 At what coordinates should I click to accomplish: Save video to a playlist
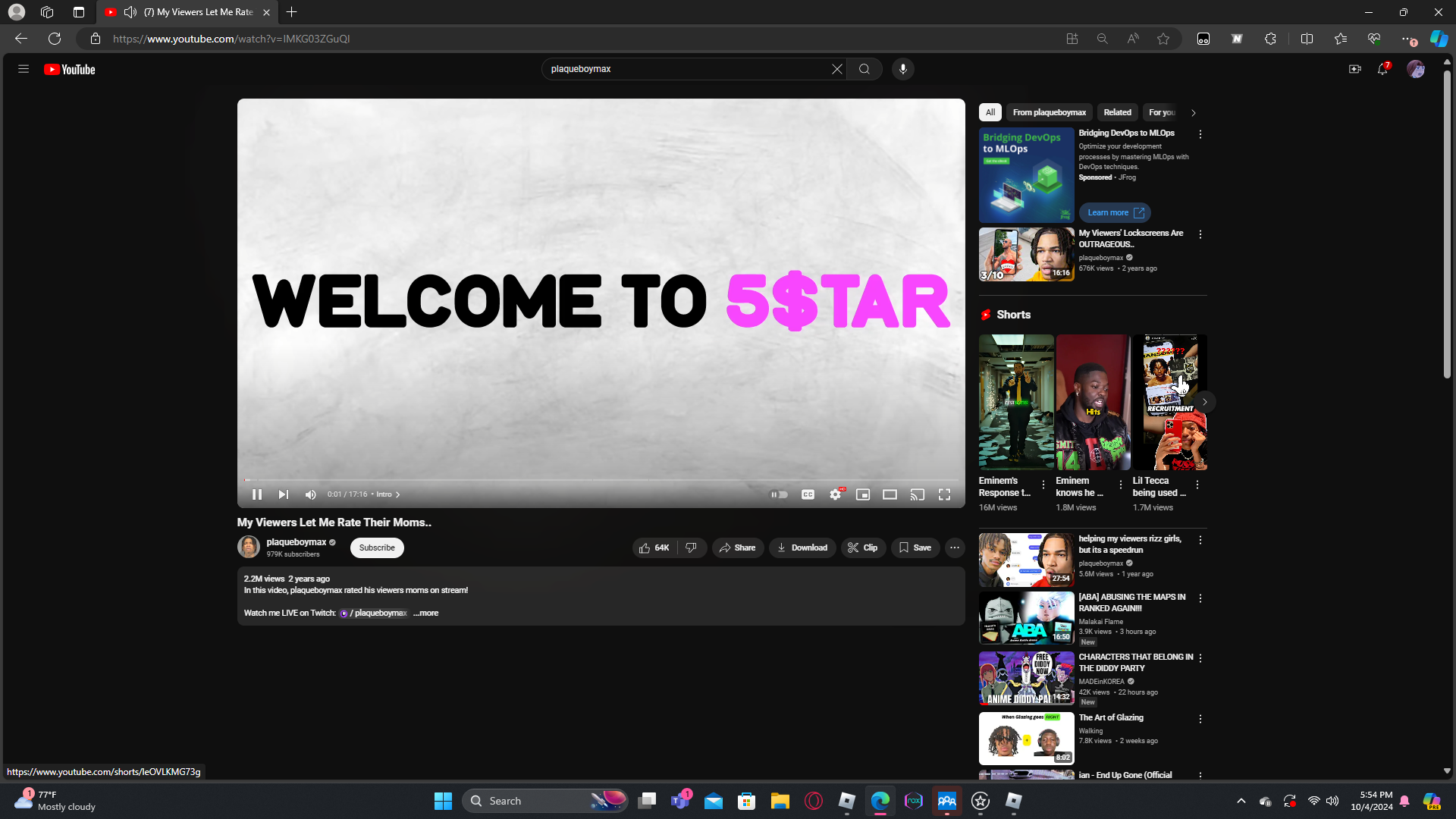pyautogui.click(x=915, y=548)
